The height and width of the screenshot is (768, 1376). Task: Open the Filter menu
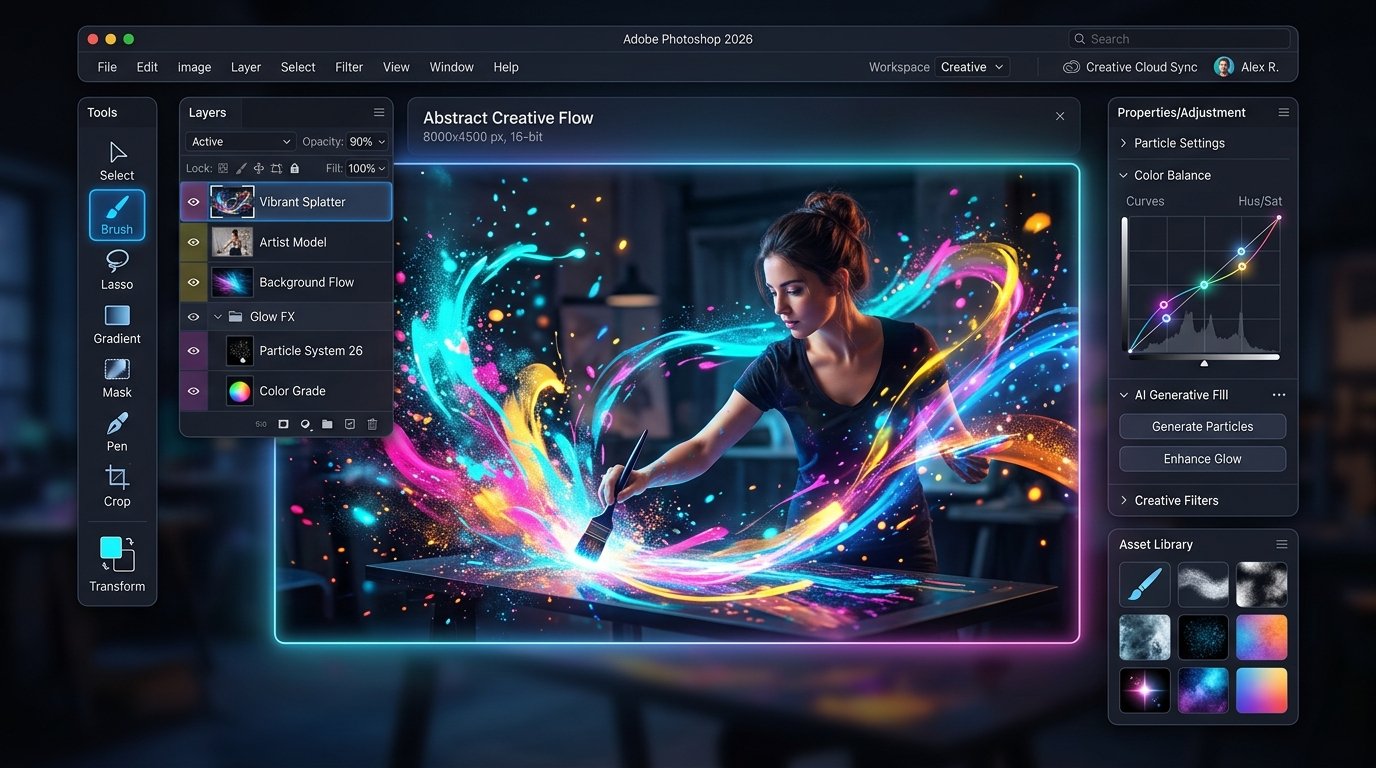[x=349, y=67]
